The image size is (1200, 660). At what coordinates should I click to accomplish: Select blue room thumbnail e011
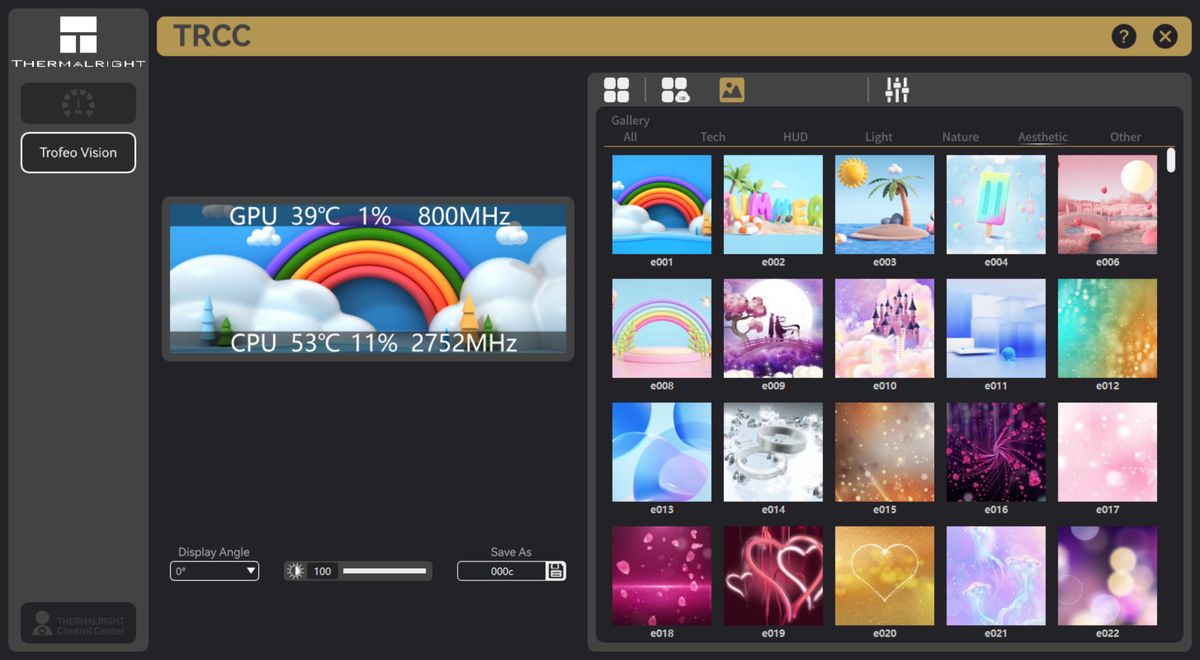[x=996, y=328]
